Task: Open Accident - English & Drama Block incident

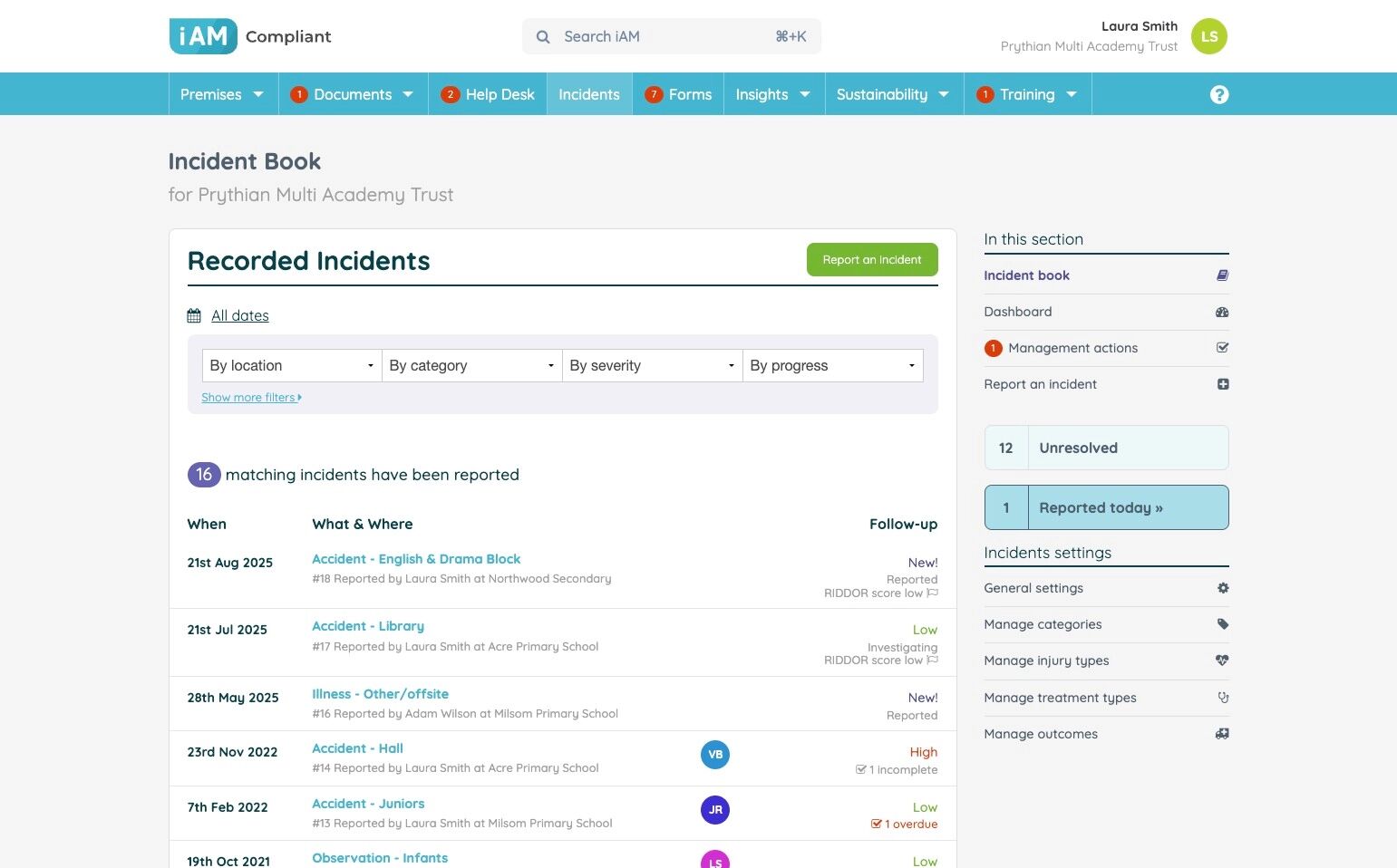Action: (416, 559)
